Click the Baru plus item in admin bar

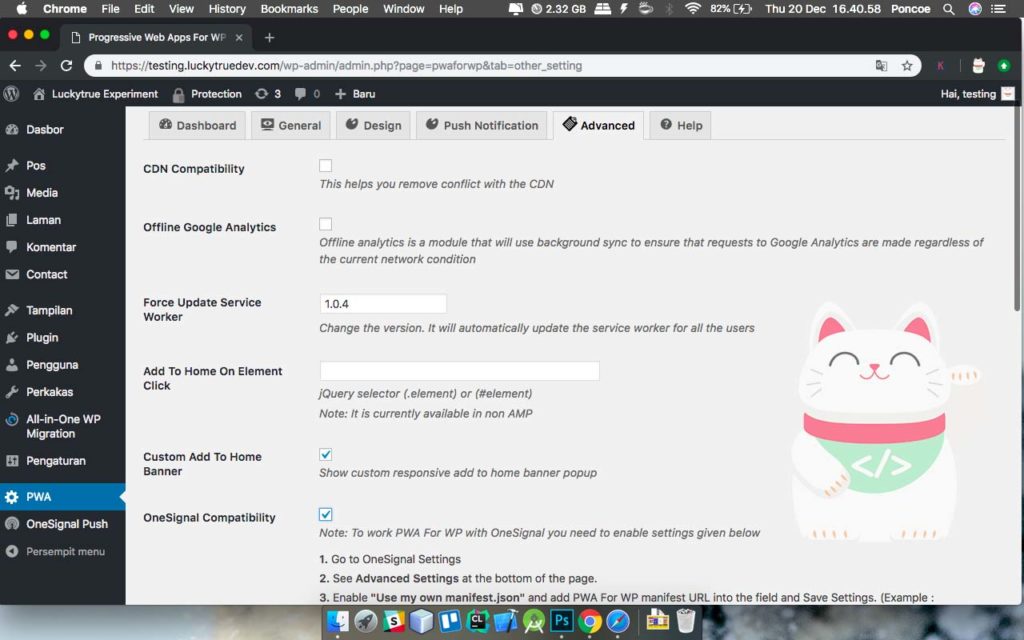pos(355,94)
